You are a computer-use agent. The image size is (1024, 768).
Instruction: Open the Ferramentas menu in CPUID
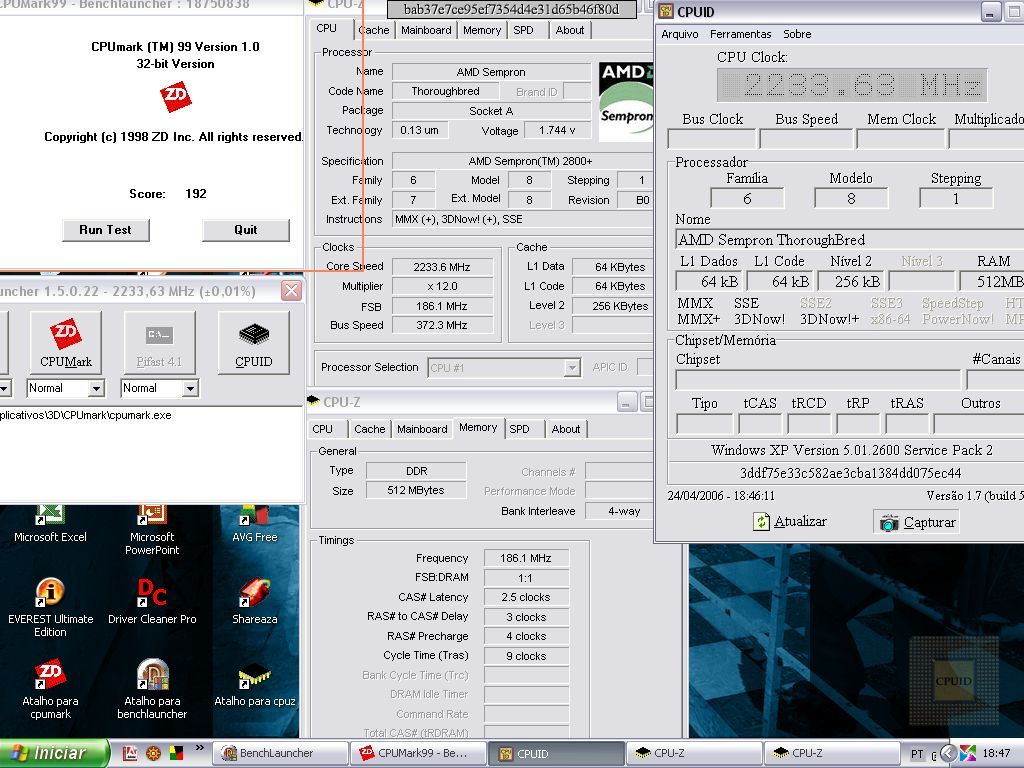741,34
